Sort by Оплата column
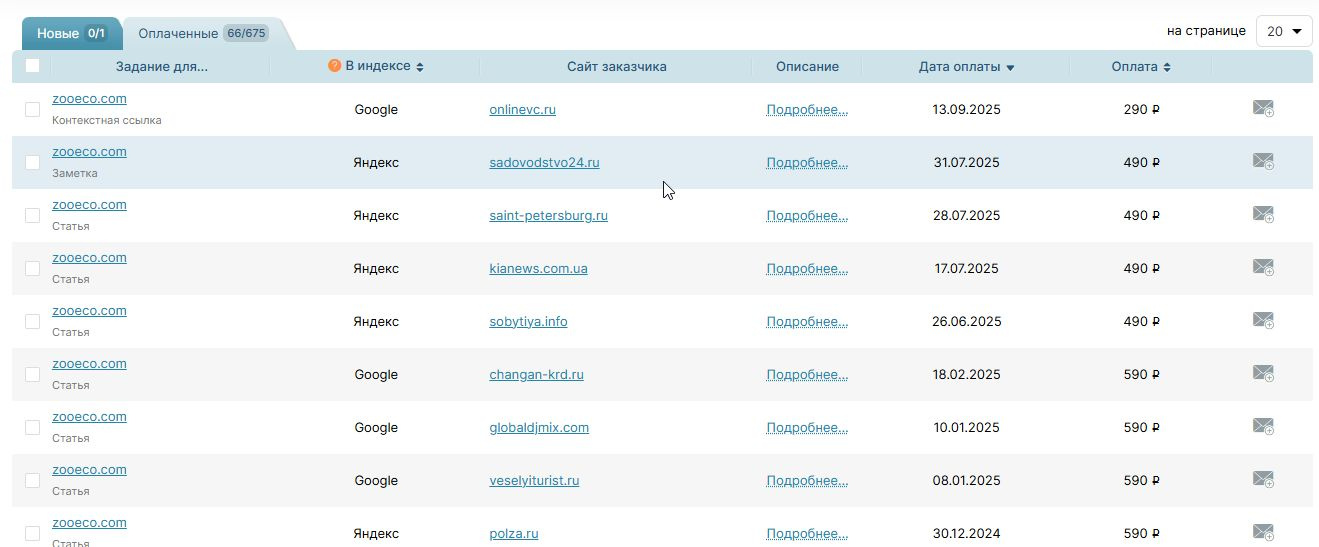 [x=1141, y=67]
